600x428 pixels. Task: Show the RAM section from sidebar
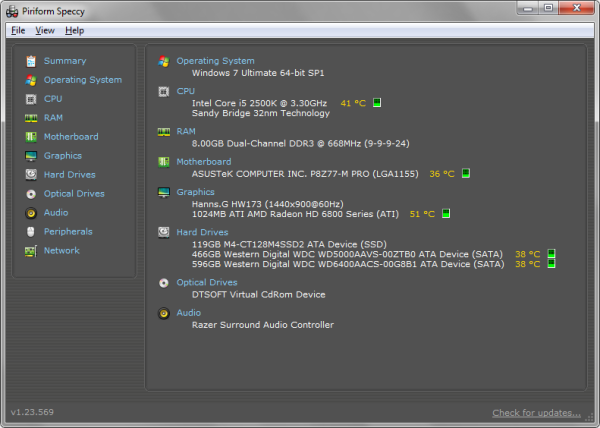[x=53, y=118]
